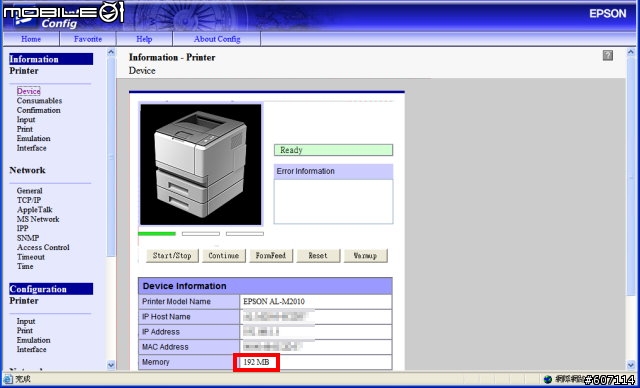Open Input under Configuration Printer
This screenshot has height=388, width=640.
pyautogui.click(x=26, y=321)
